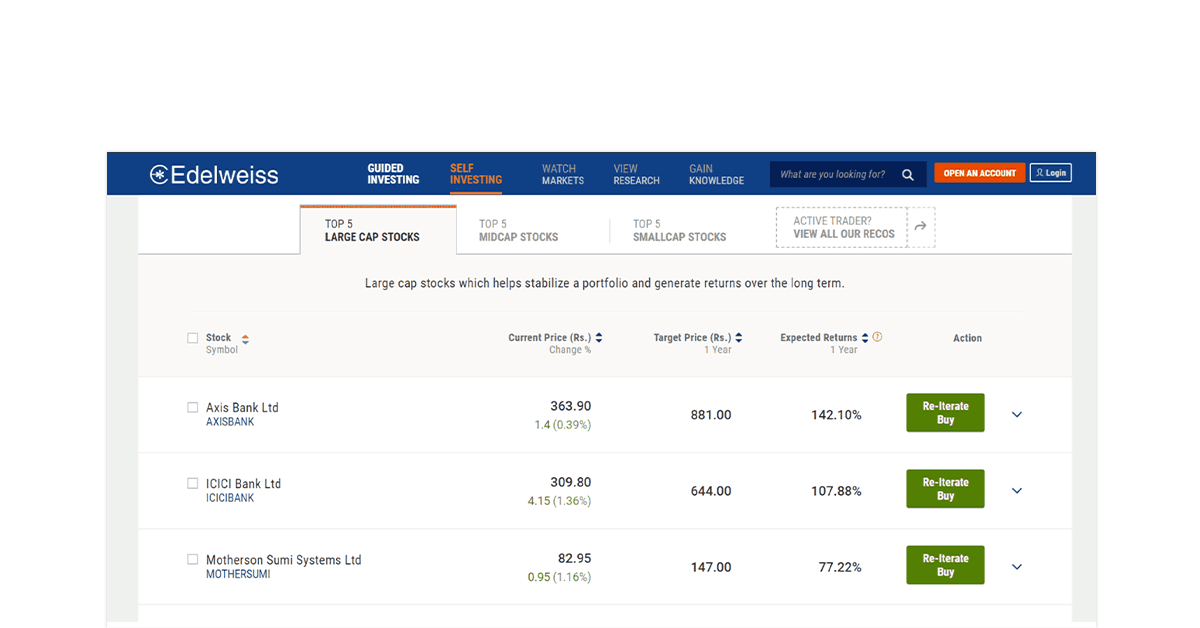Click the arrow icon beside Active Trader box
Viewport: 1200px width, 628px height.
pyautogui.click(x=921, y=227)
